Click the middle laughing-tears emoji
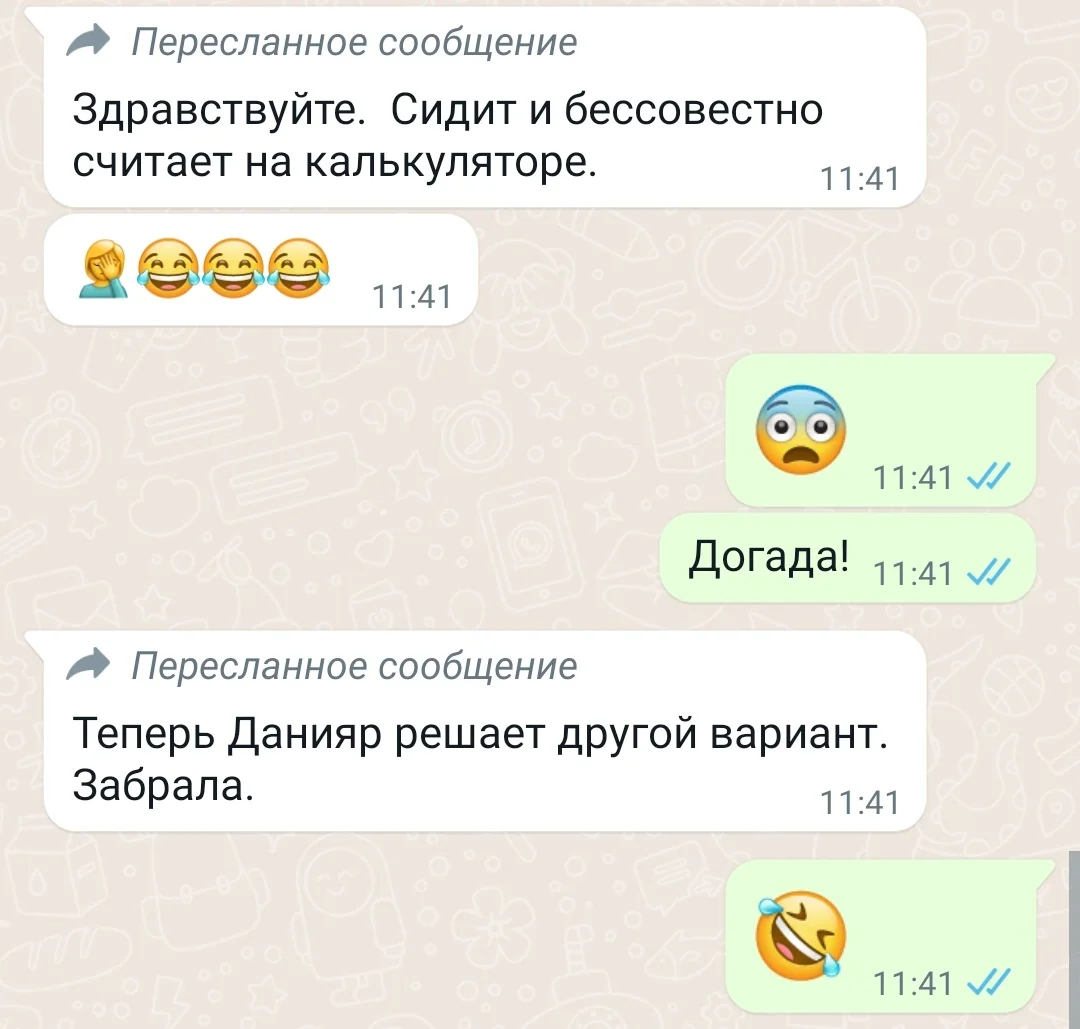The height and width of the screenshot is (1029, 1080). [233, 269]
